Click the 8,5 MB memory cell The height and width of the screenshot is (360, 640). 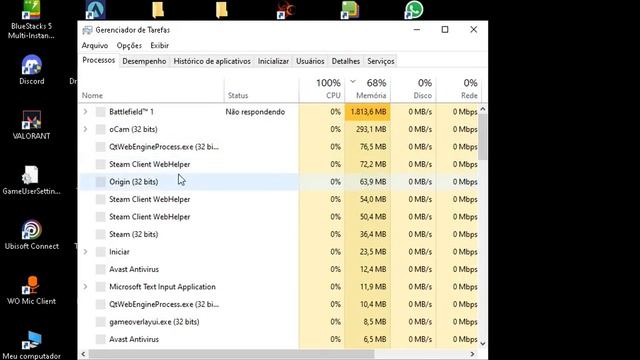tap(368, 322)
